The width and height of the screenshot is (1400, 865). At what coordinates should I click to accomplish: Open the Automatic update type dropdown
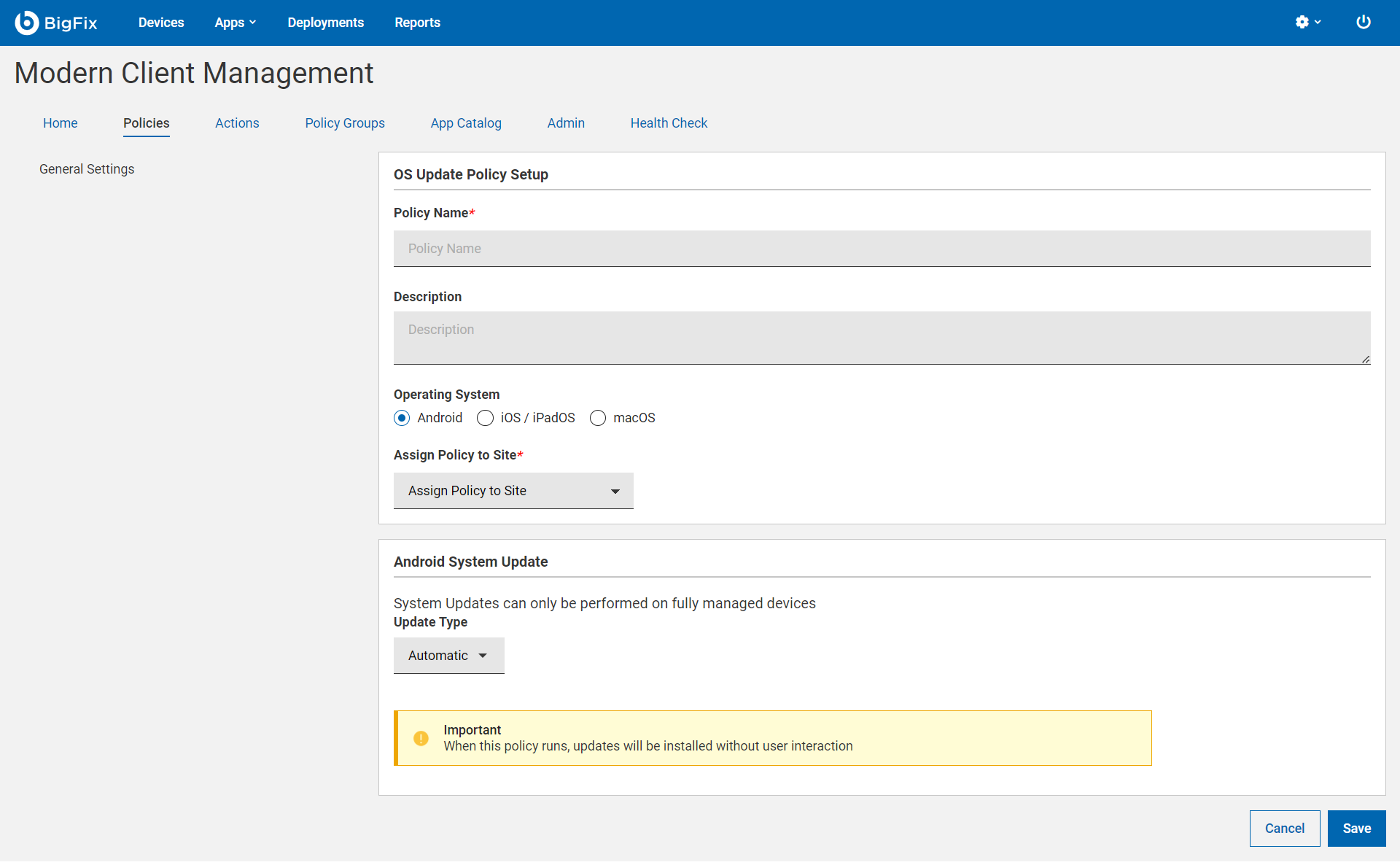point(448,656)
